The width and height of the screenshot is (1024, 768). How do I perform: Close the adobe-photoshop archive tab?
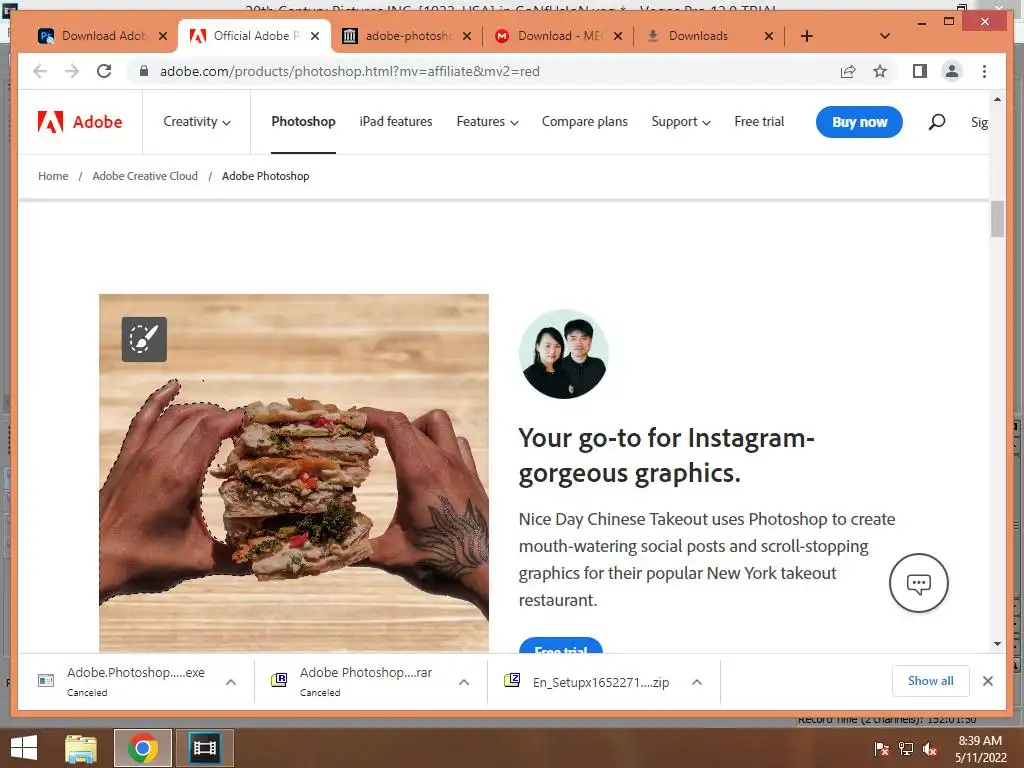(466, 36)
